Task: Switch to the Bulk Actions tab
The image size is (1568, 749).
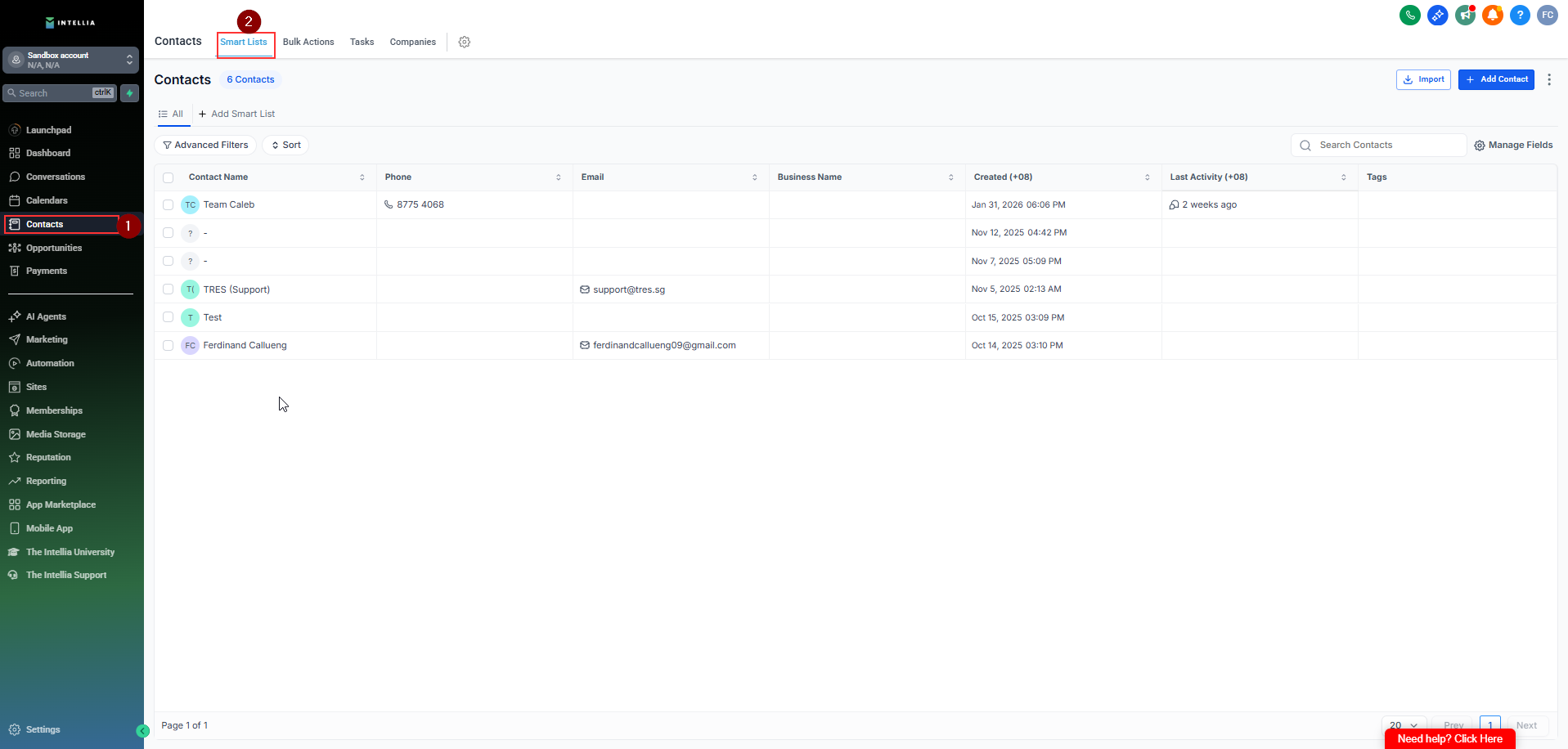Action: click(x=308, y=42)
